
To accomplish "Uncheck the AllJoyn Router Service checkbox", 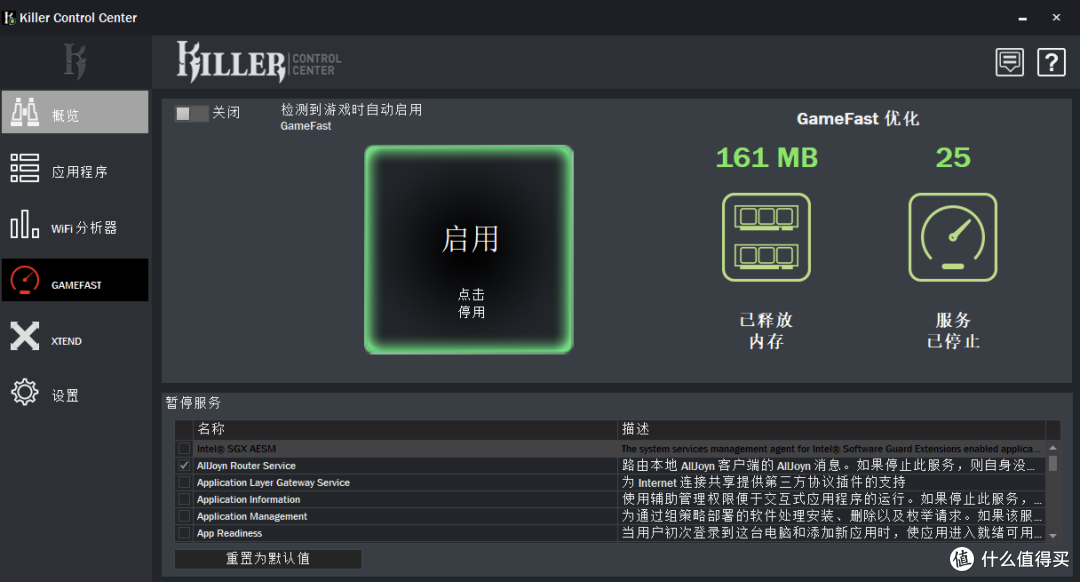I will (x=184, y=466).
